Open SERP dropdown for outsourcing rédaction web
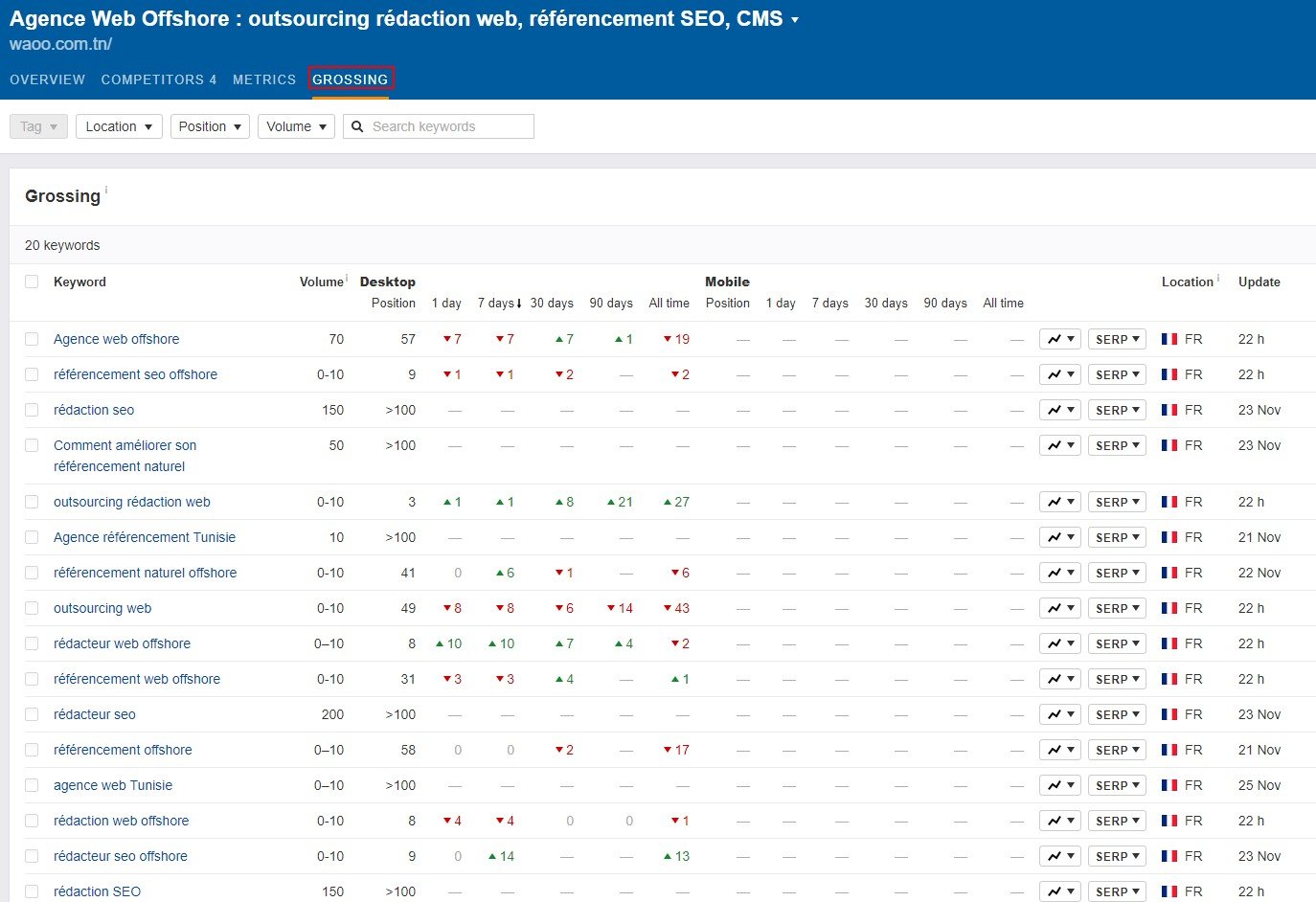The height and width of the screenshot is (902, 1316). click(x=1117, y=502)
